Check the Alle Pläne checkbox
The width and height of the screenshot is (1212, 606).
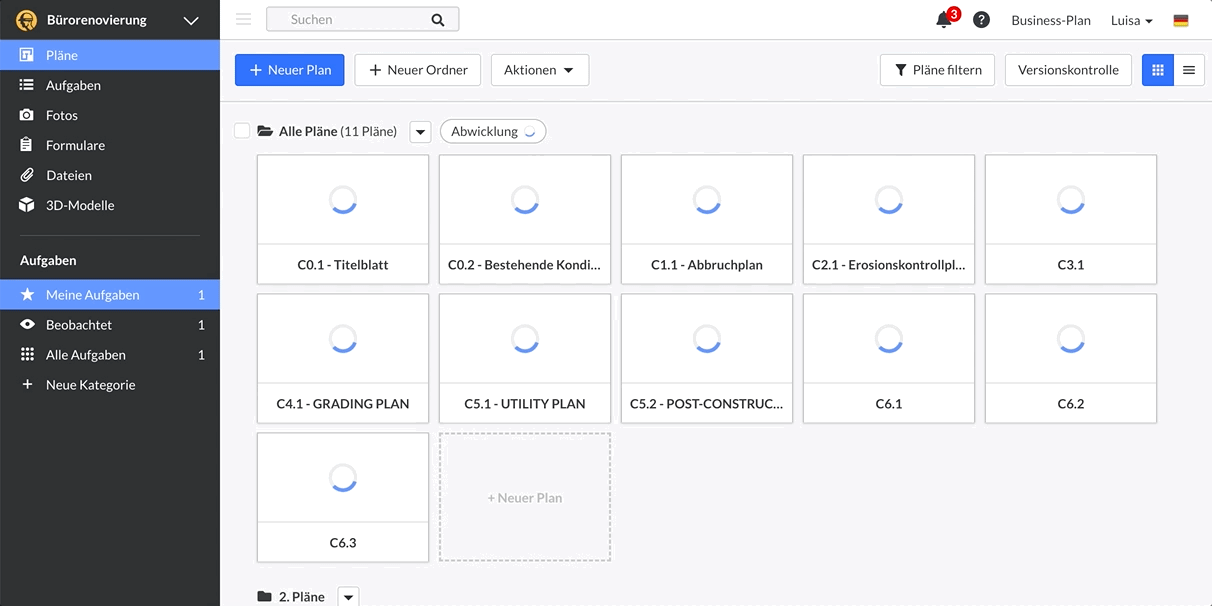point(242,131)
